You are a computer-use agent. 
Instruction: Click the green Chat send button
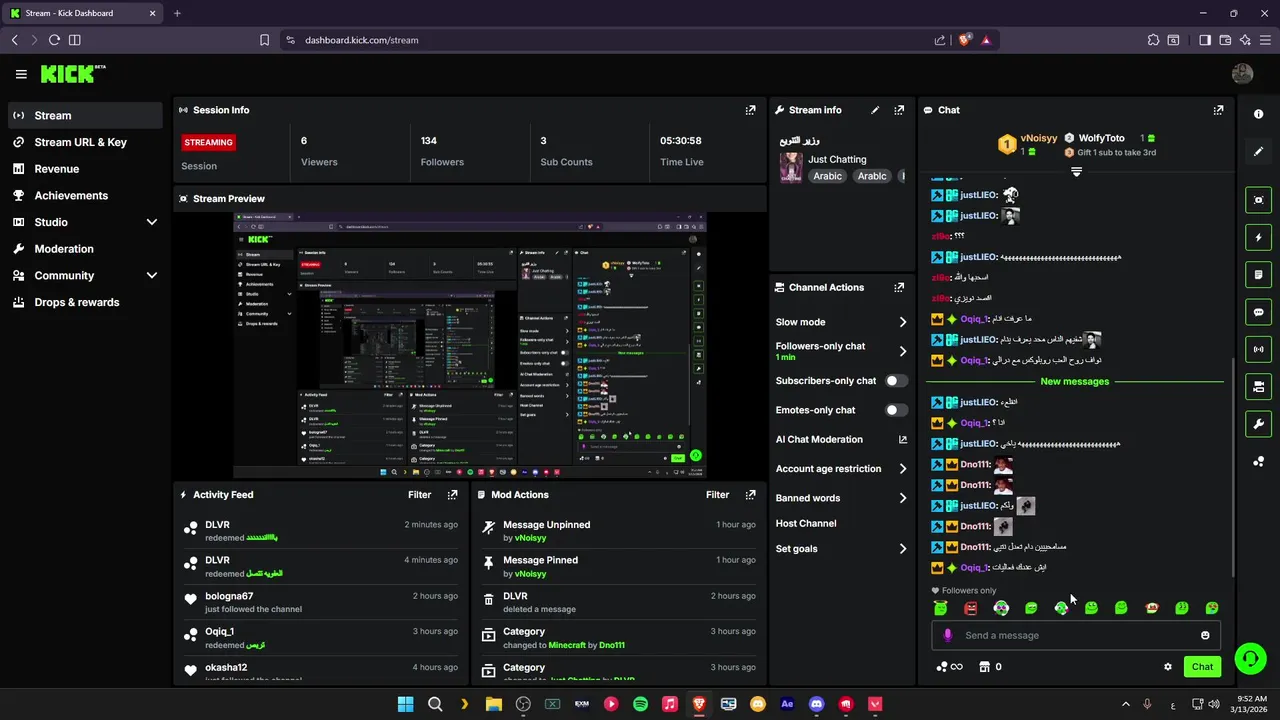(x=1202, y=667)
